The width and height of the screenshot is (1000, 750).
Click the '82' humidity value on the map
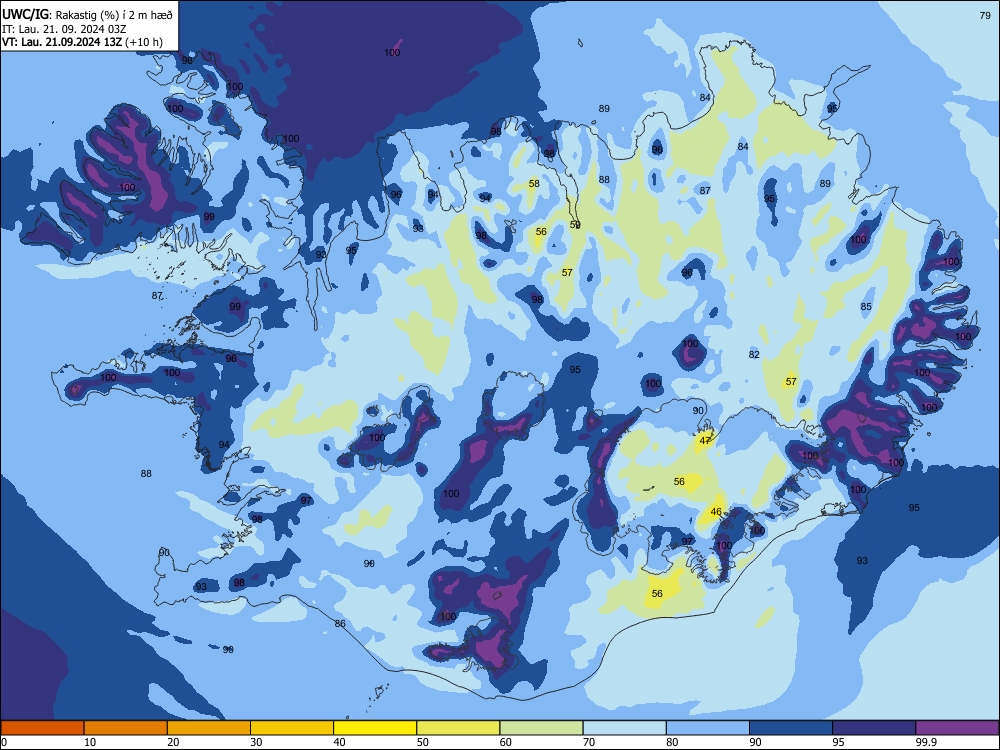754,355
